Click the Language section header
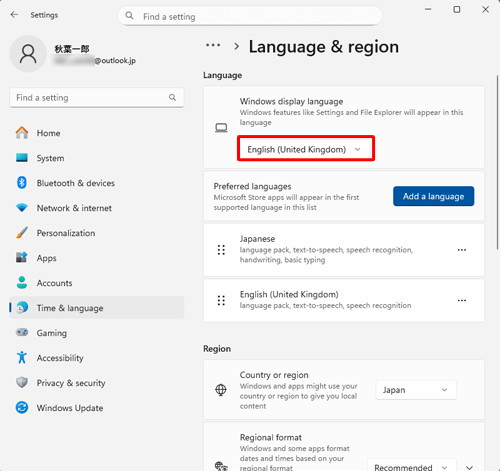The height and width of the screenshot is (471, 500). [x=222, y=75]
